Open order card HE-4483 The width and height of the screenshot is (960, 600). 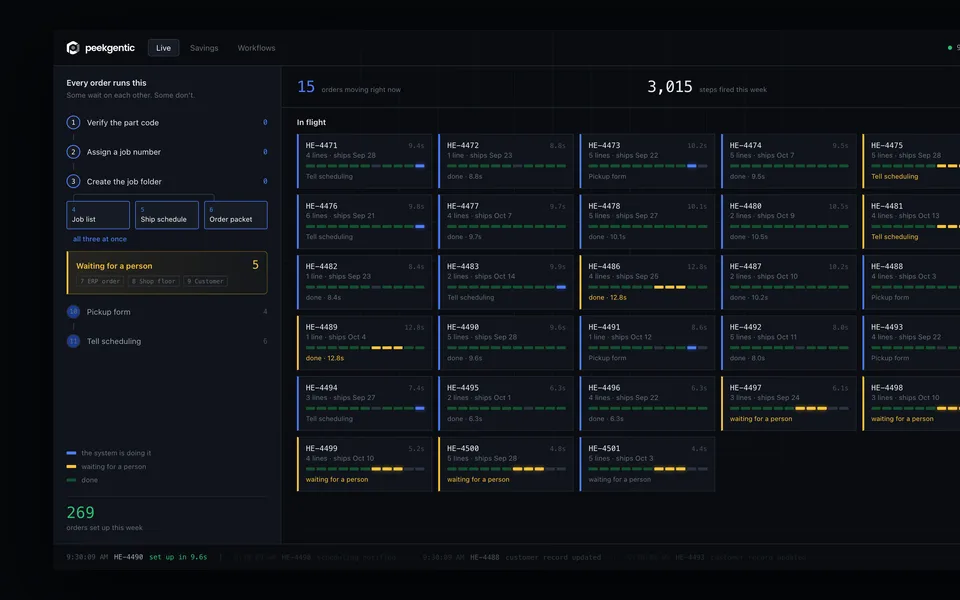[x=506, y=282]
